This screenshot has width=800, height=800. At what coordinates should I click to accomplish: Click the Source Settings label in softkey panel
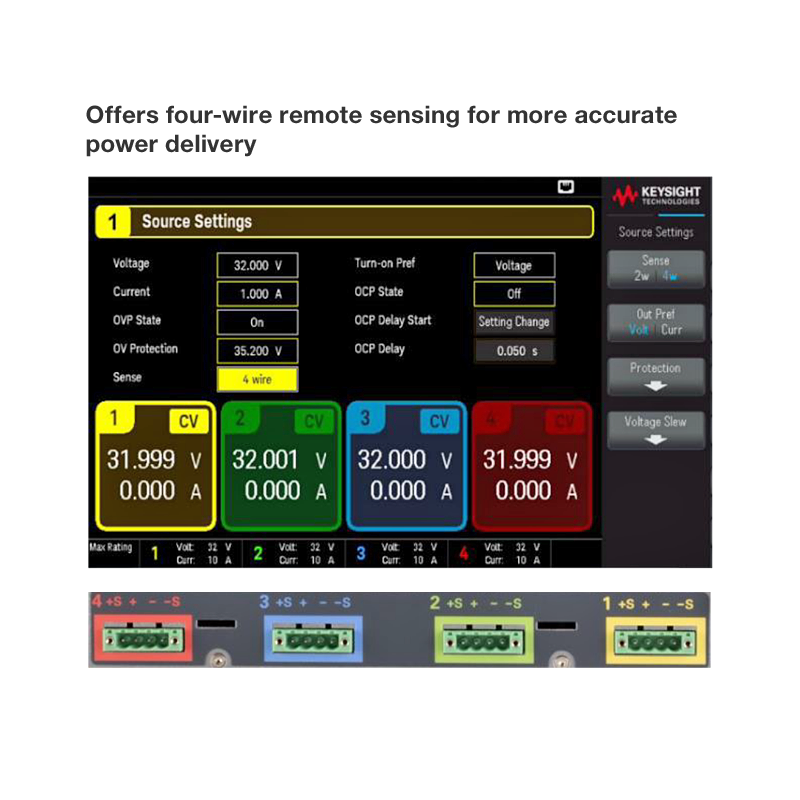coord(656,233)
